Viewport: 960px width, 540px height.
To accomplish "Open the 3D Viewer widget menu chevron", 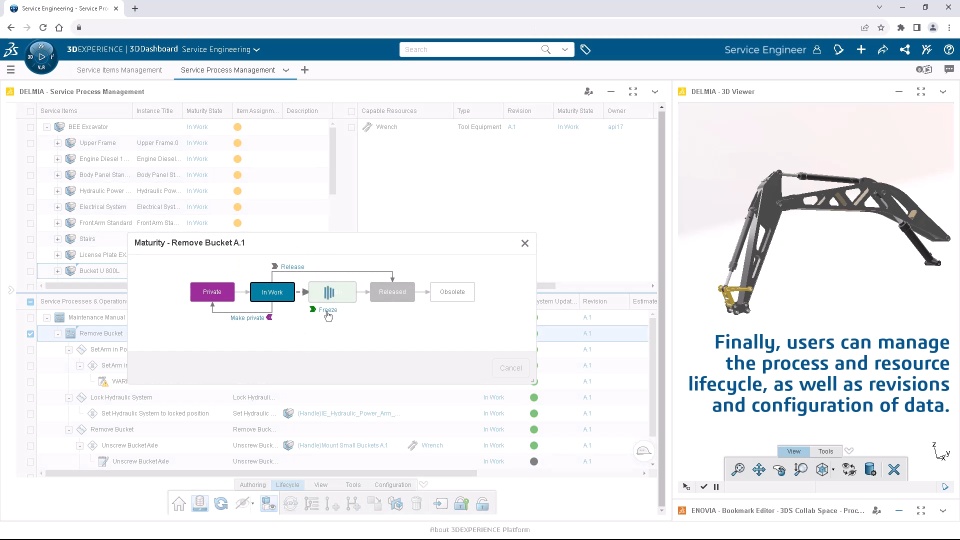I will (943, 91).
